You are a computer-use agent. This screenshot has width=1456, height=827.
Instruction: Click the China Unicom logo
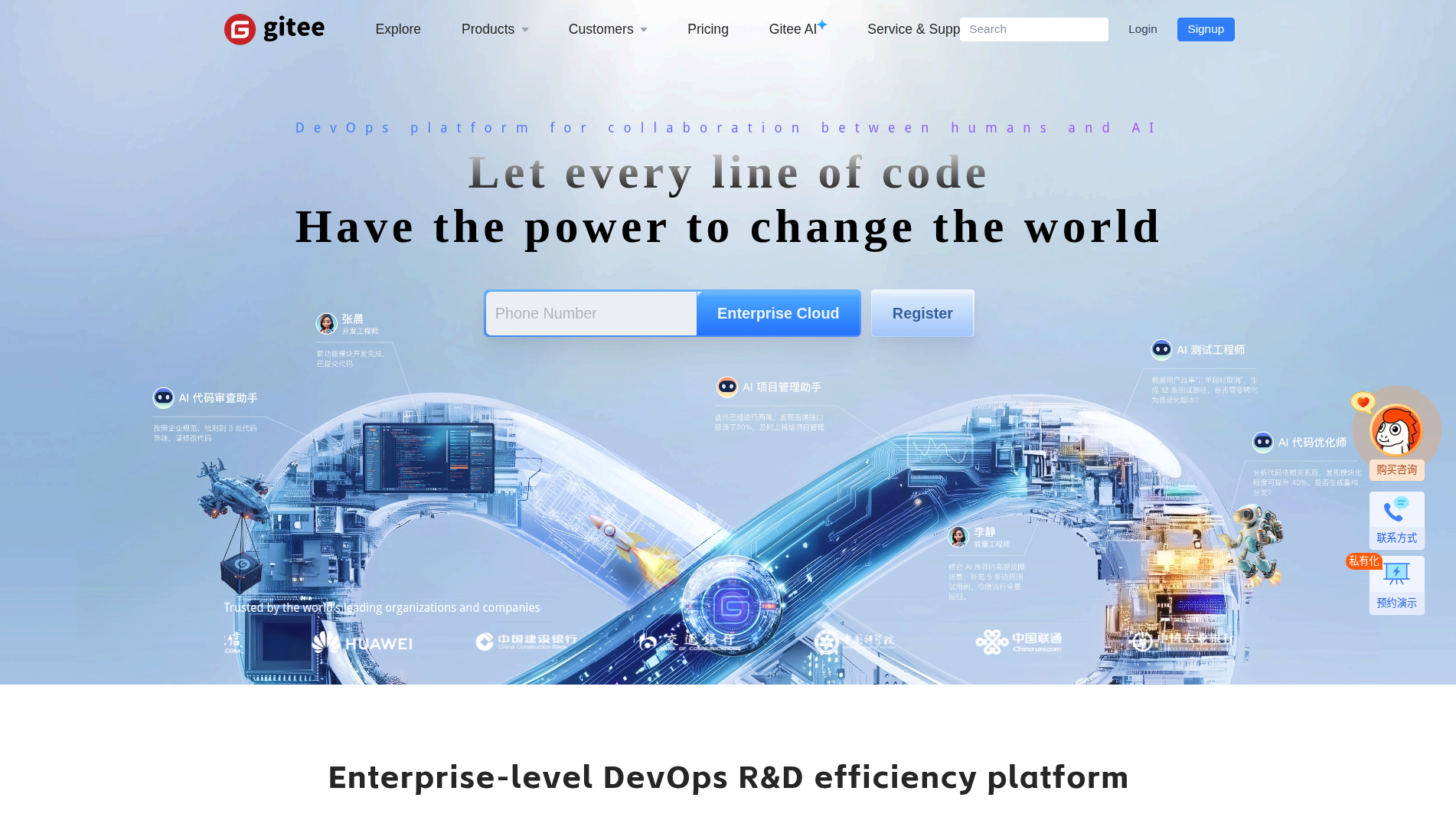pos(1019,642)
